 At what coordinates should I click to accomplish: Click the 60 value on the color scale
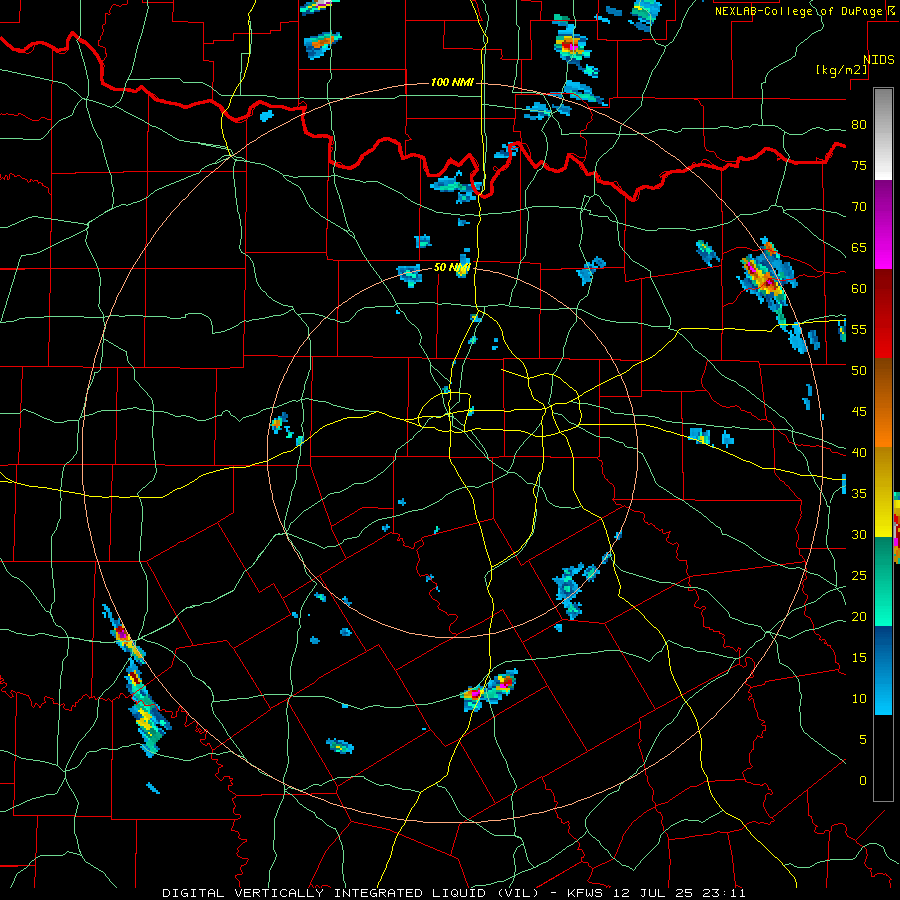pos(859,289)
